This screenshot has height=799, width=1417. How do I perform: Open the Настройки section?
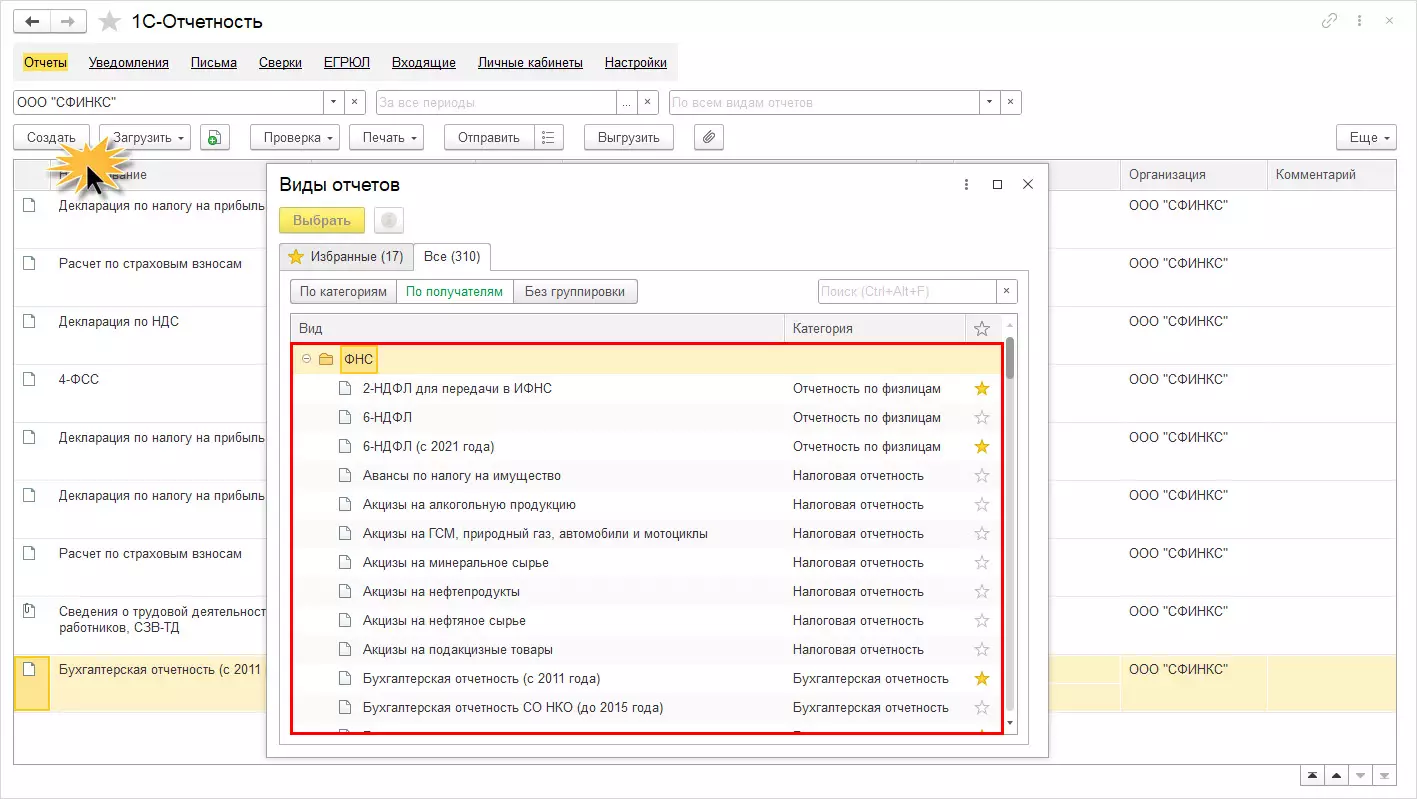tap(636, 62)
